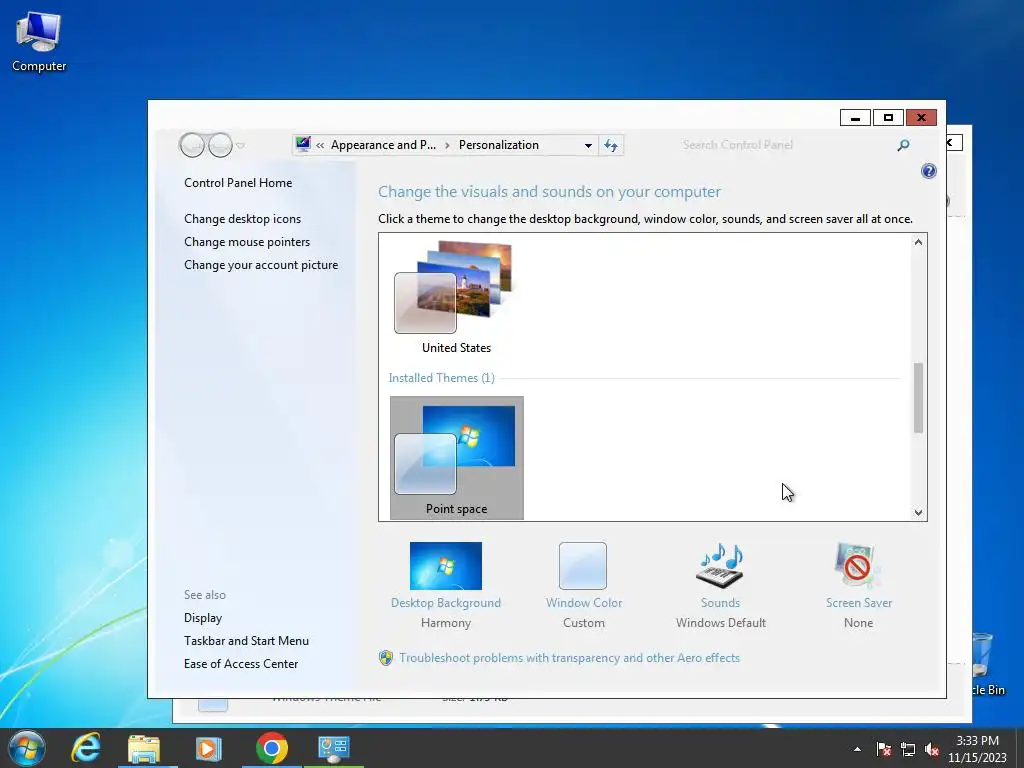The image size is (1024, 768).
Task: Open Taskbar and Start Menu link
Action: (x=247, y=641)
